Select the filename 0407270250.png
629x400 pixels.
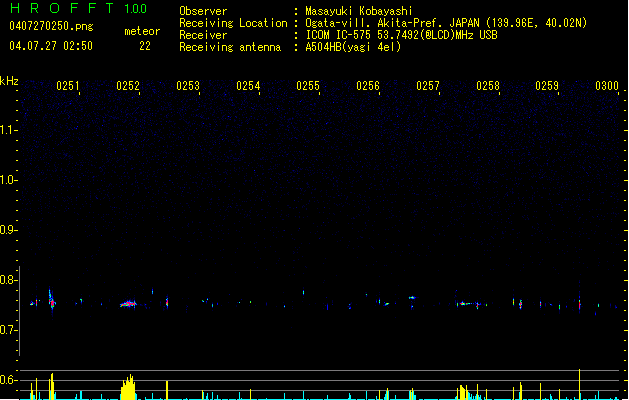click(x=51, y=26)
